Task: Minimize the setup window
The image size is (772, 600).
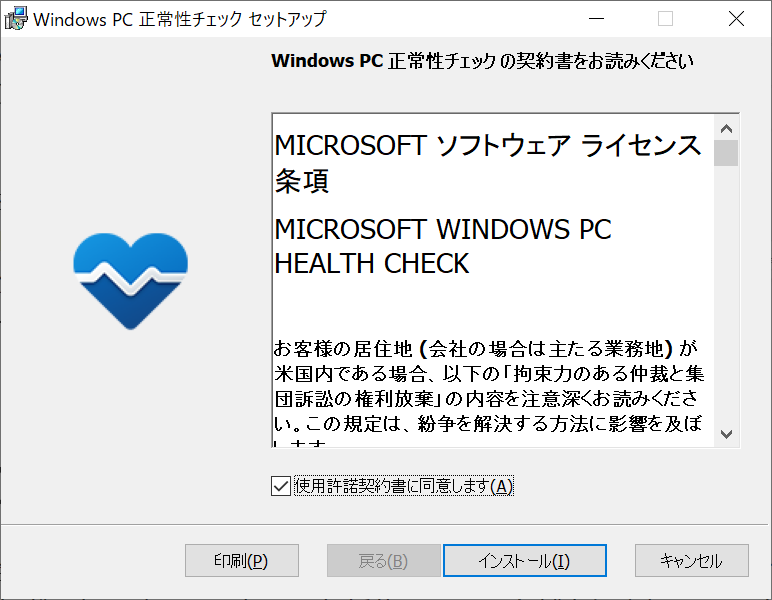Action: pyautogui.click(x=596, y=19)
